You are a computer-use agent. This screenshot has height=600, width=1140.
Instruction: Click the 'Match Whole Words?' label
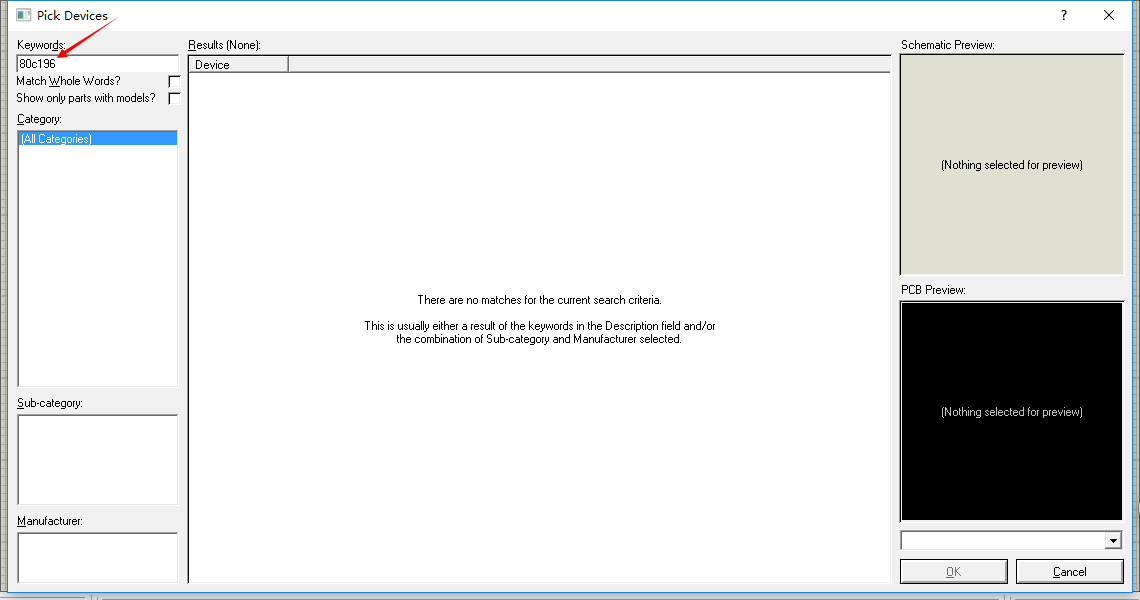point(68,81)
